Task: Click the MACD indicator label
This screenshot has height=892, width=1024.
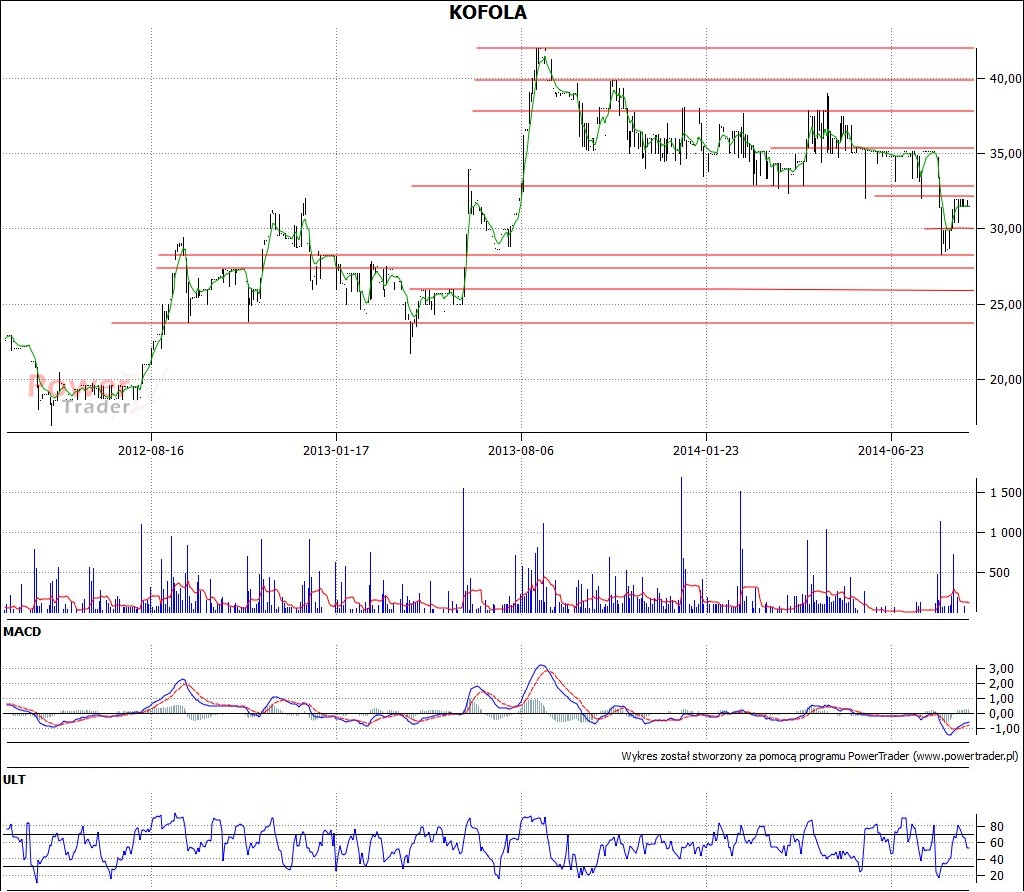Action: pos(22,631)
